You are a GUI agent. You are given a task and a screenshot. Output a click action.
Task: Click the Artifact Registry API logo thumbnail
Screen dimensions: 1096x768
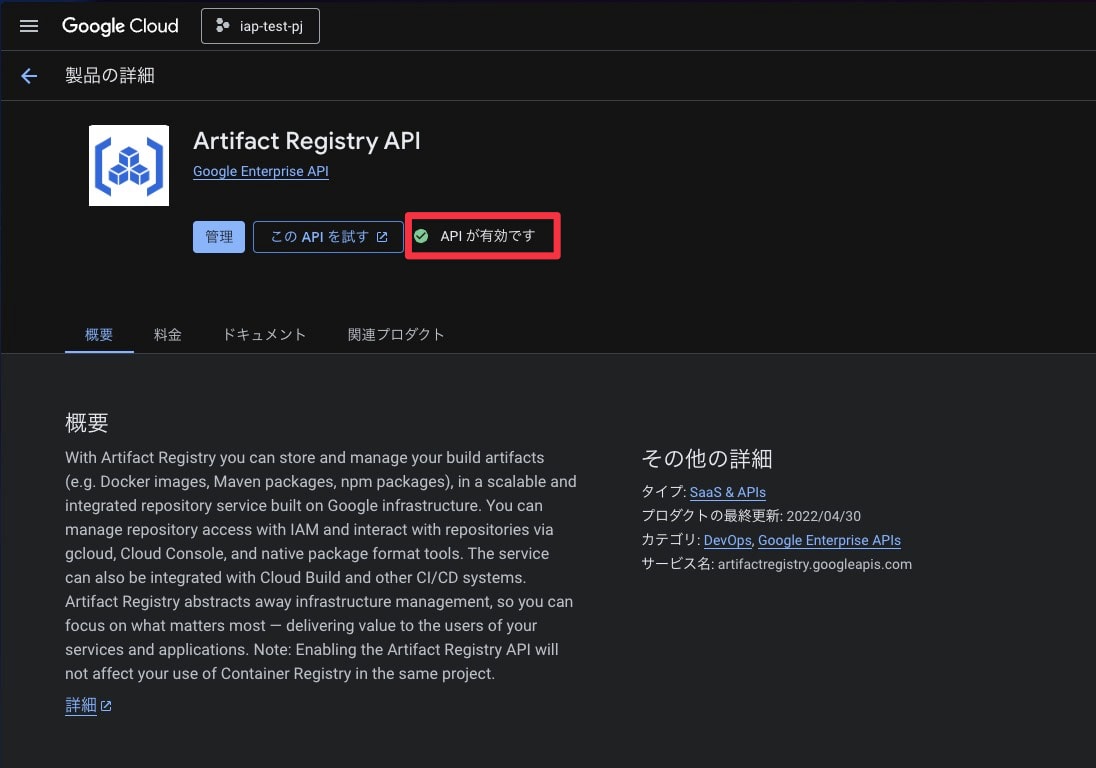point(129,166)
